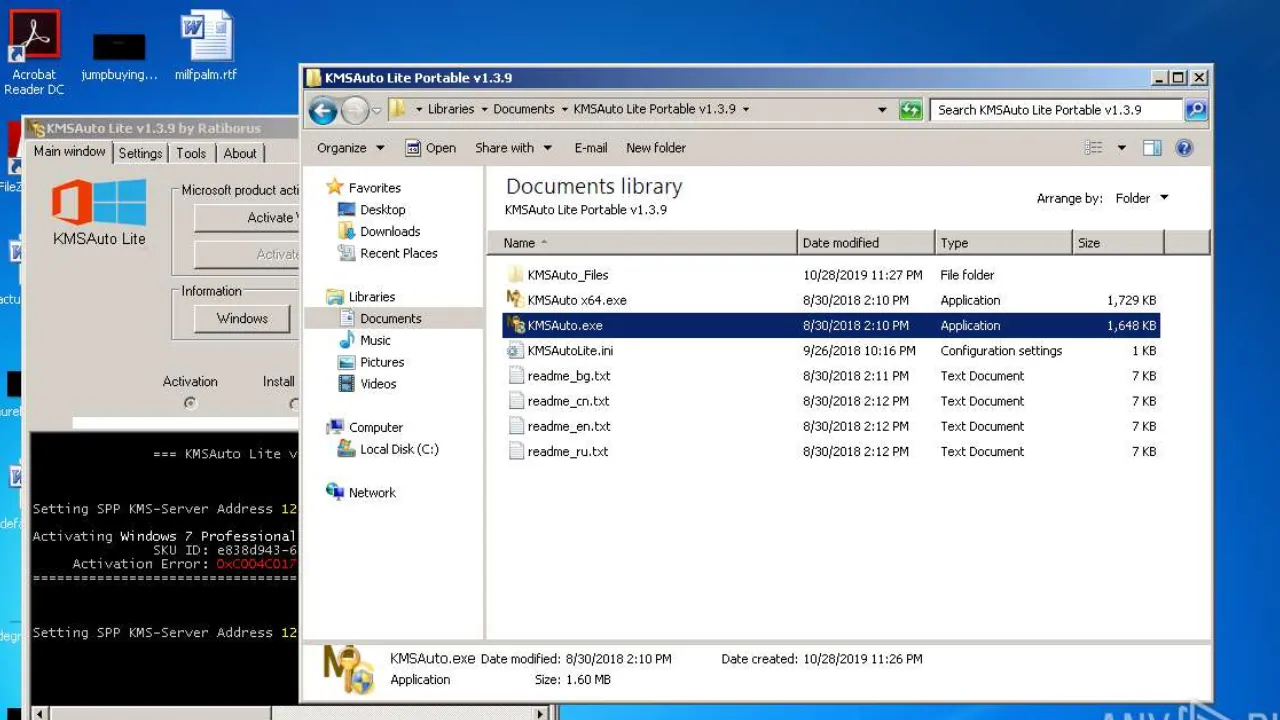
Task: Switch to KMSAuto Settings tab
Action: coord(140,153)
